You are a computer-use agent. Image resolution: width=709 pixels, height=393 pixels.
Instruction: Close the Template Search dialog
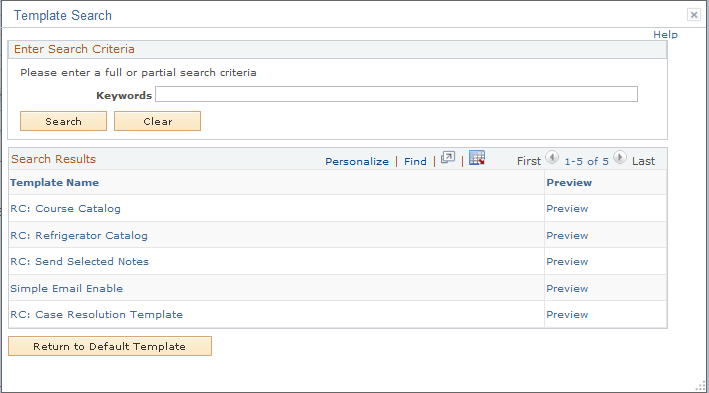coord(694,15)
